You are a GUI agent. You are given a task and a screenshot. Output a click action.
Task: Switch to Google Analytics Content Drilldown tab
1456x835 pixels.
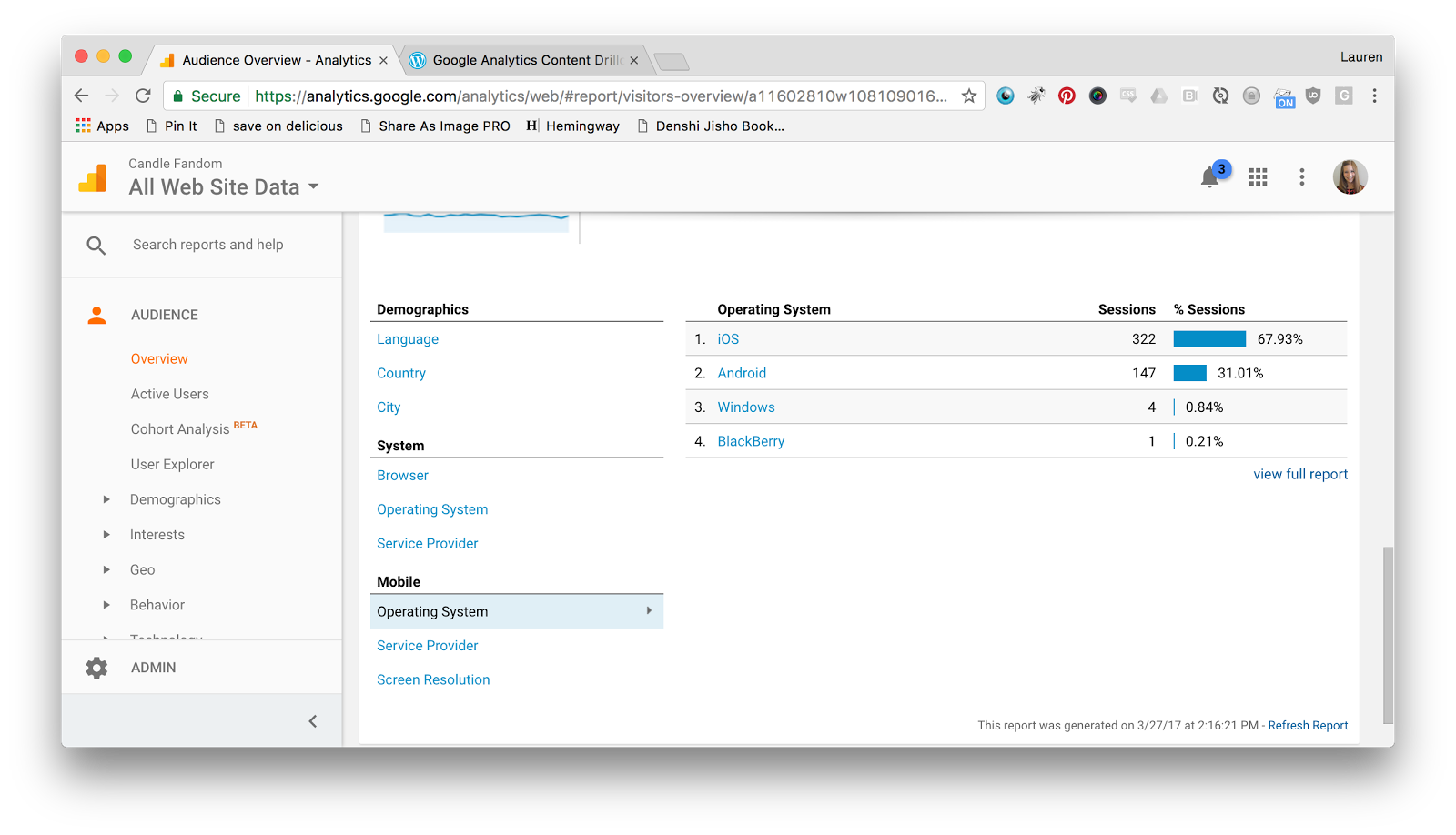(525, 60)
